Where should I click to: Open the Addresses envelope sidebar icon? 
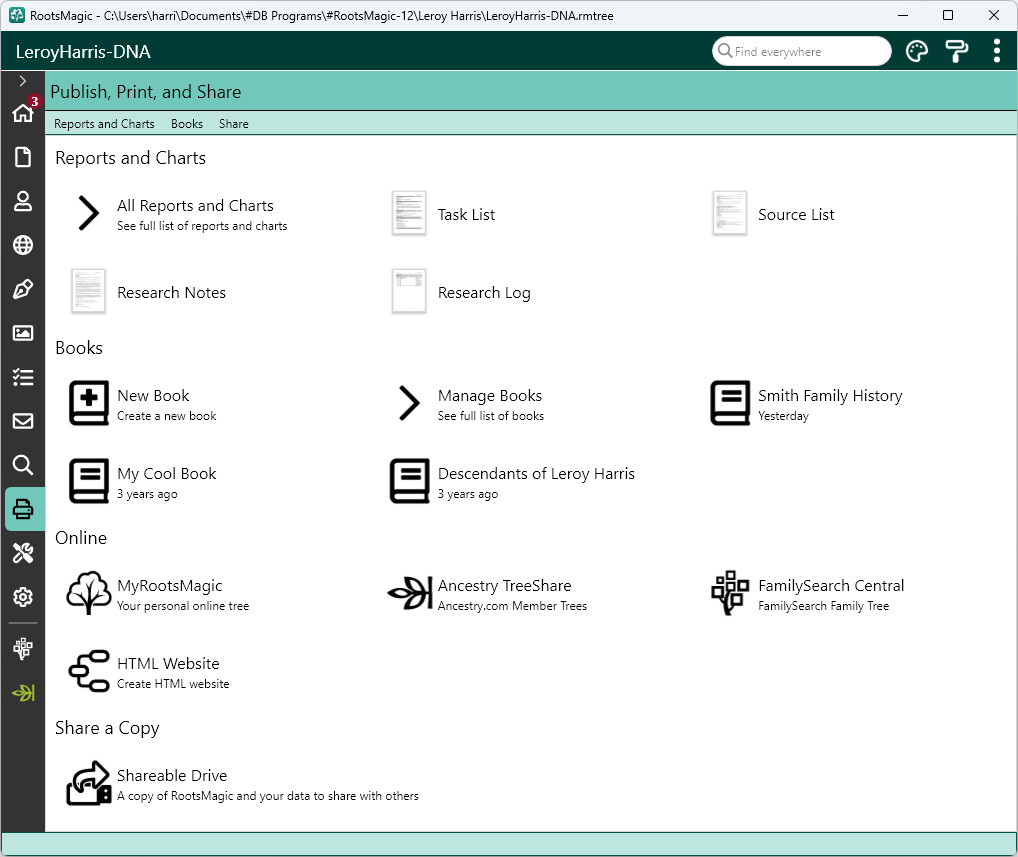coord(23,421)
